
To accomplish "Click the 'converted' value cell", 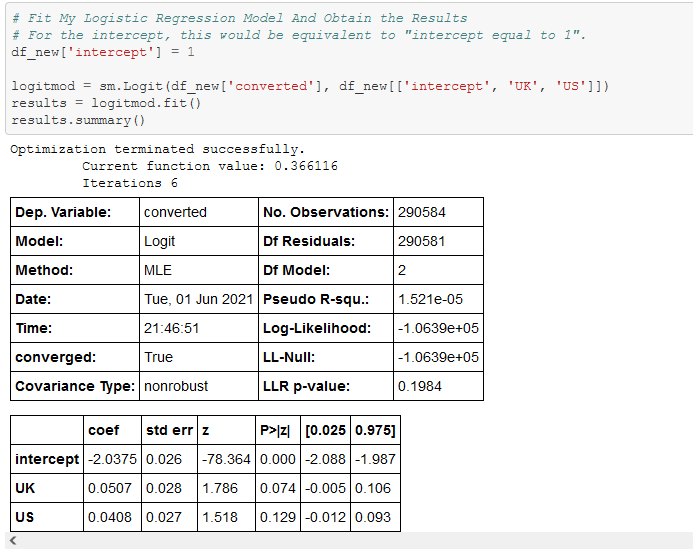I will 199,212.
